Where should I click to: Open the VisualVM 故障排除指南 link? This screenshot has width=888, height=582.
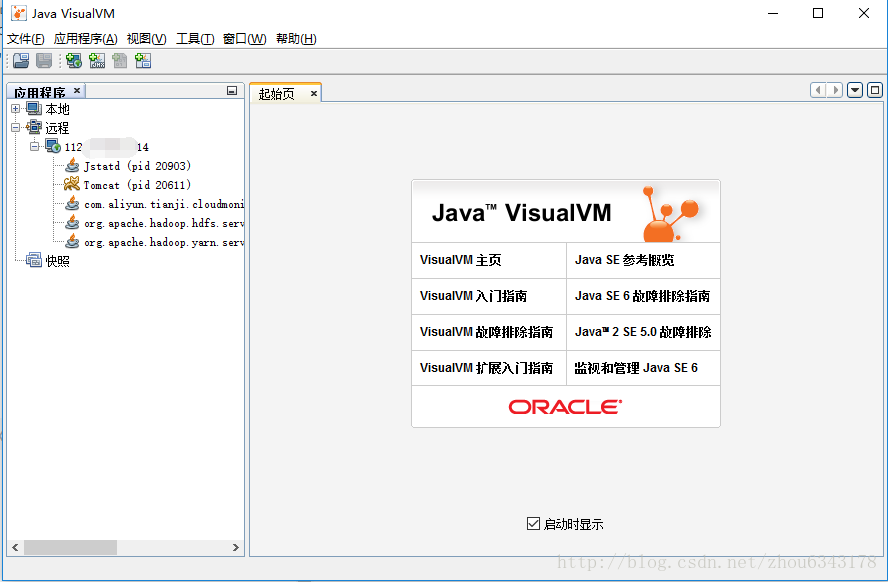click(486, 332)
